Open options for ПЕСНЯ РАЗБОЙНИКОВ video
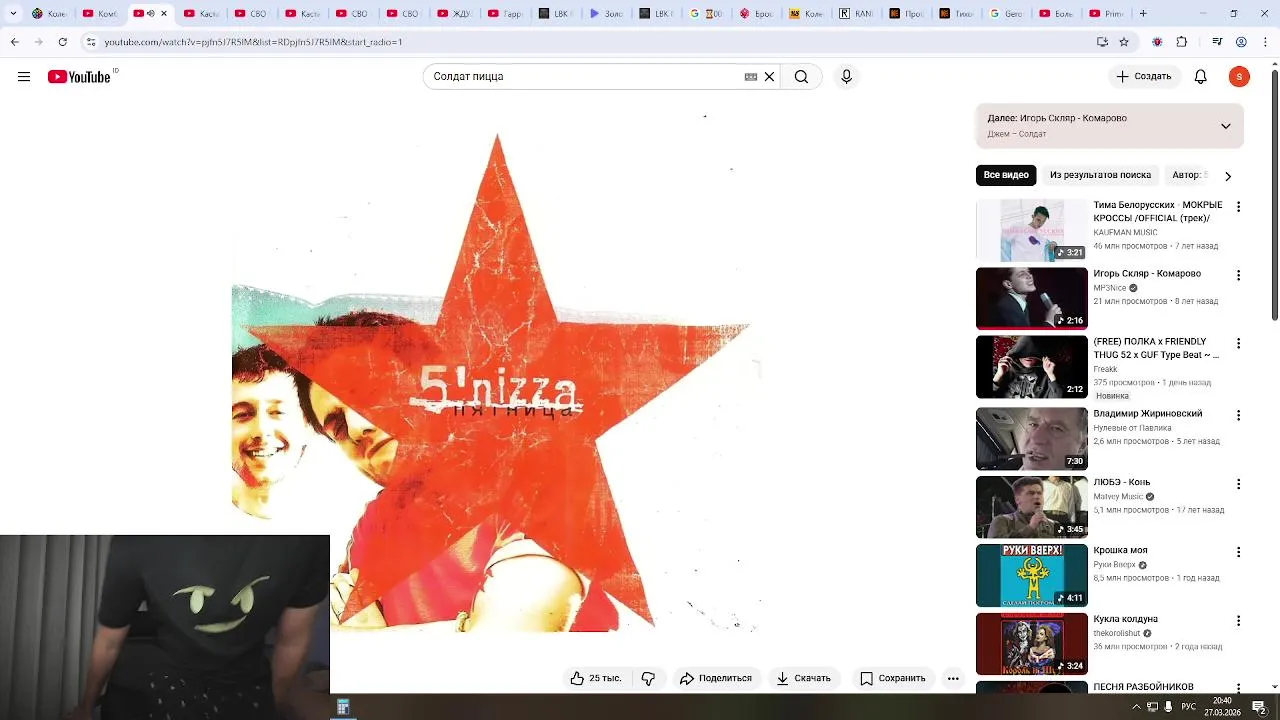 pyautogui.click(x=1238, y=688)
